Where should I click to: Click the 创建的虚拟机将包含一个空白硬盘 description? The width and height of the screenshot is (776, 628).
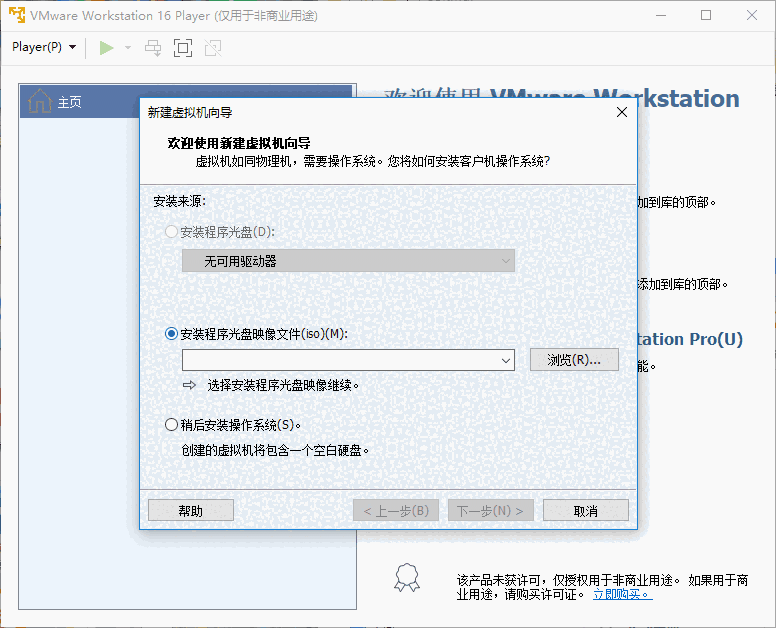click(x=275, y=450)
